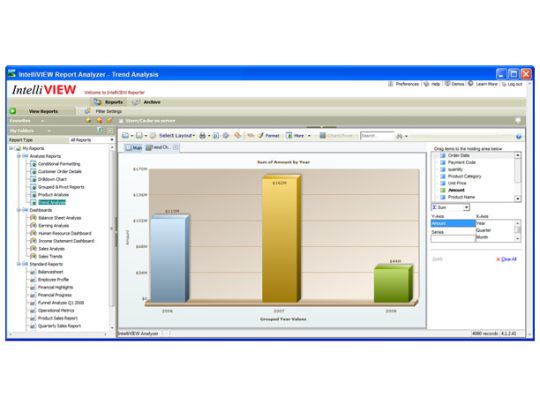This screenshot has width=540, height=405.
Task: Open the print options dropdown arrow
Action: coord(209,136)
